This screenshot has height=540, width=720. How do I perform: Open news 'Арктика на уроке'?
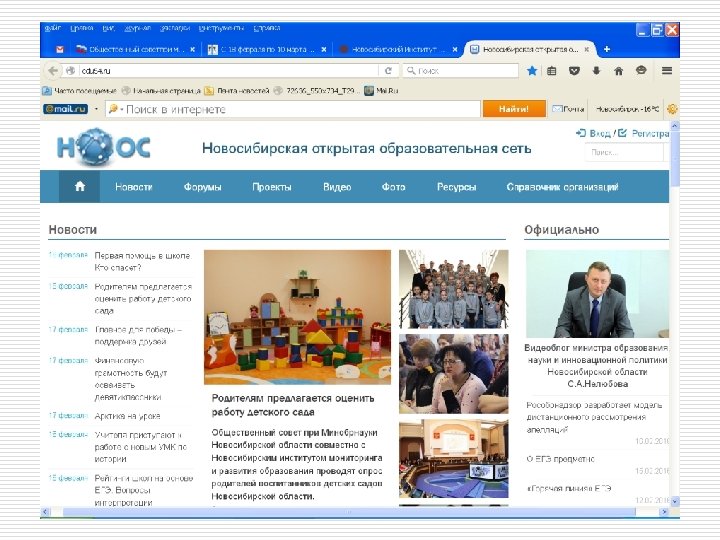pos(127,416)
